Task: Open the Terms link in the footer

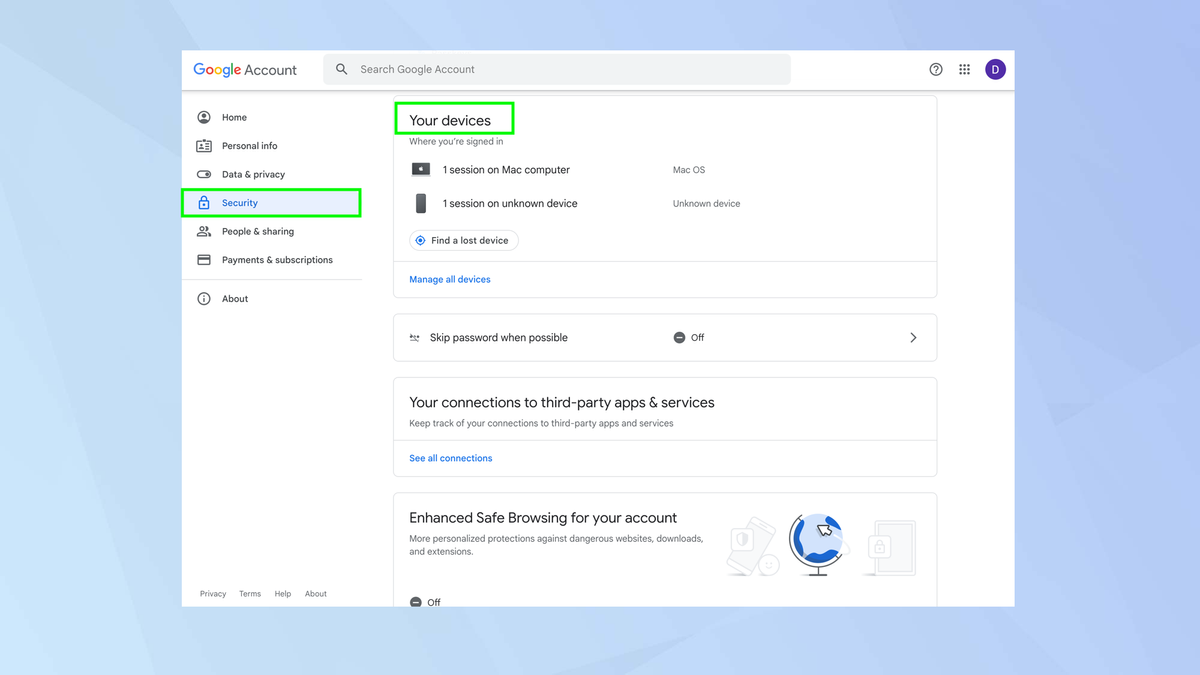Action: tap(250, 593)
